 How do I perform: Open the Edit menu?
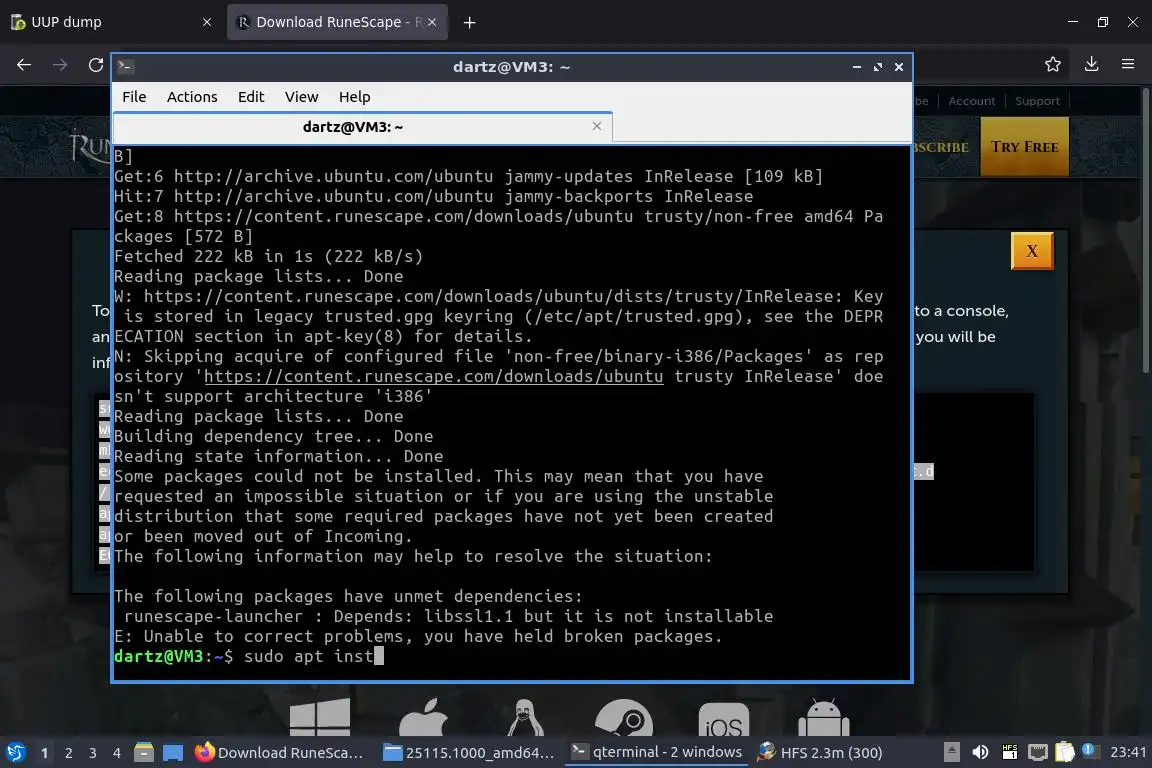tap(251, 97)
